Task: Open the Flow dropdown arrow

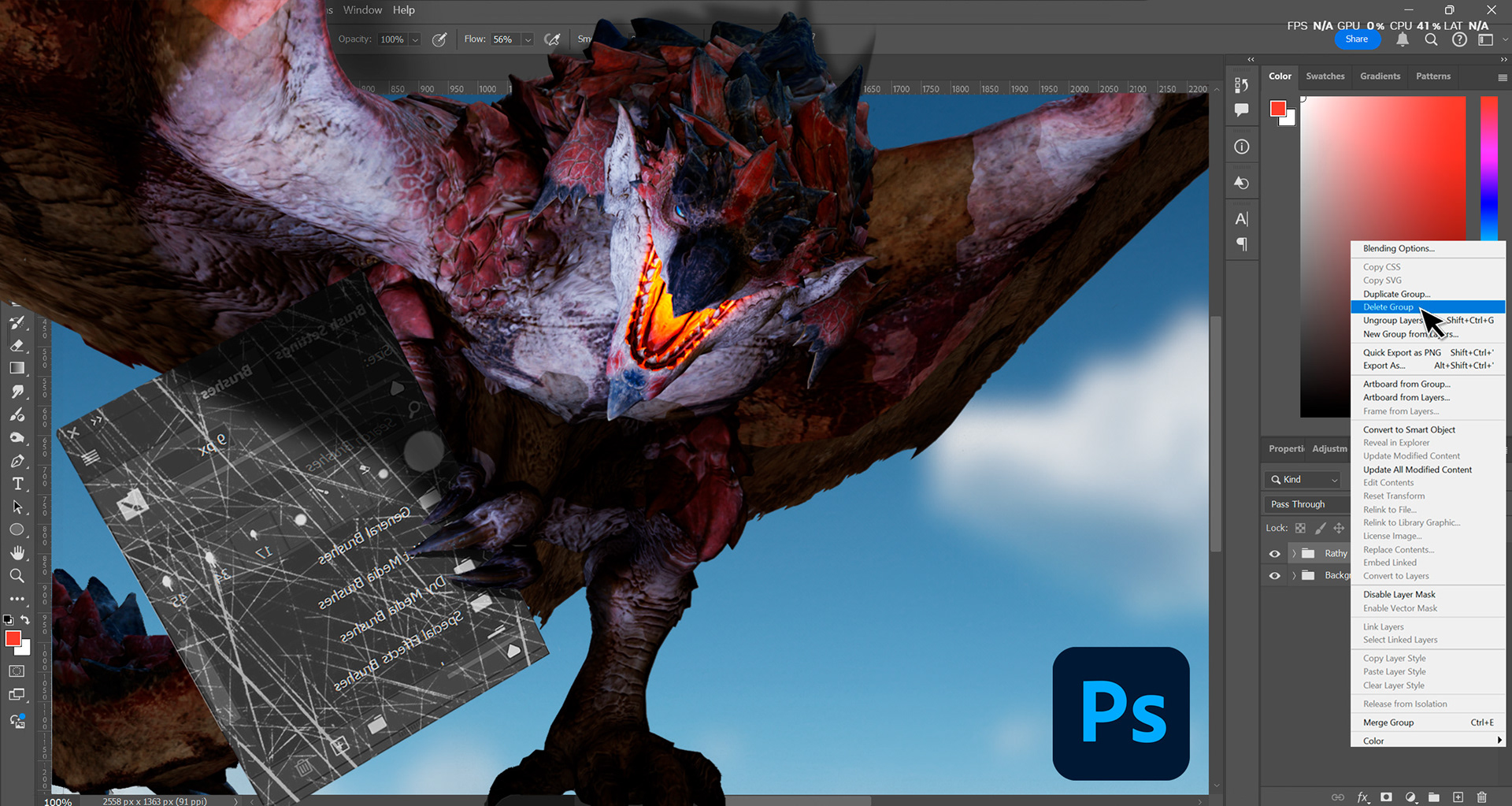Action: [528, 39]
